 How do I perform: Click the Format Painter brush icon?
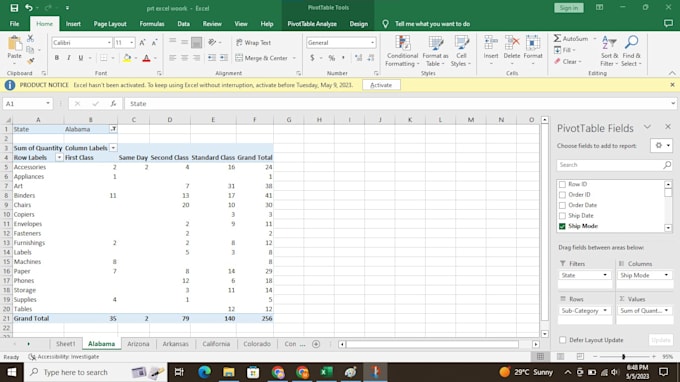30,61
